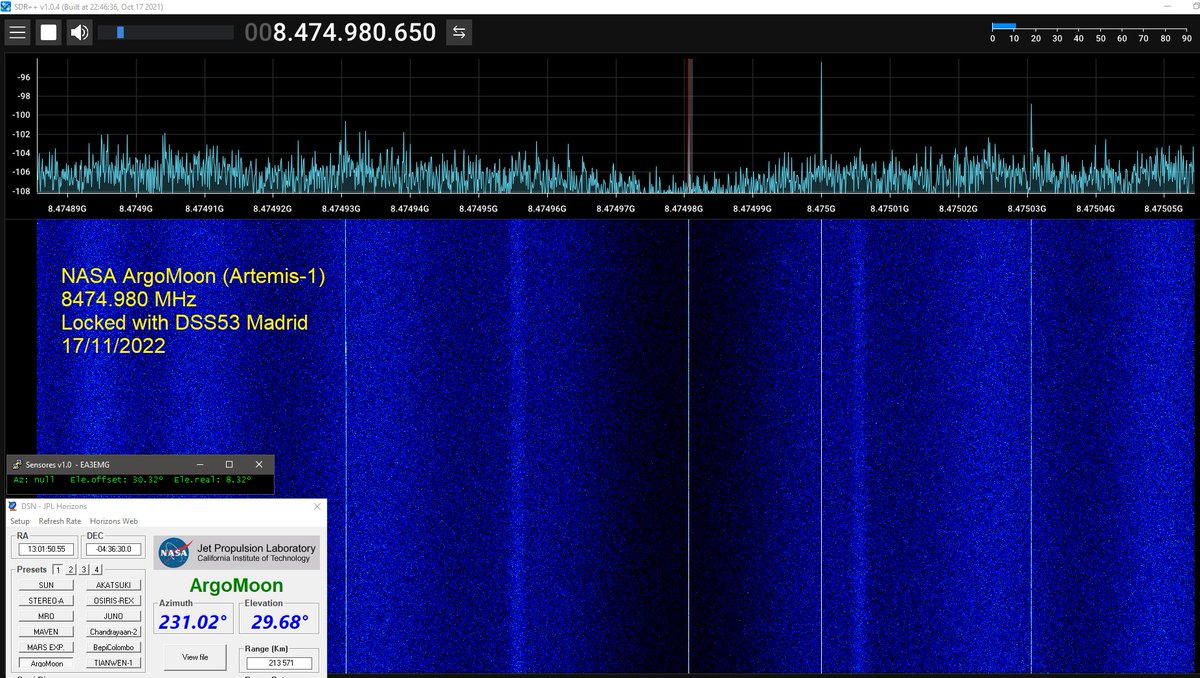Click the NASA logo in the Horizons window
The image size is (1200, 678).
pos(175,552)
